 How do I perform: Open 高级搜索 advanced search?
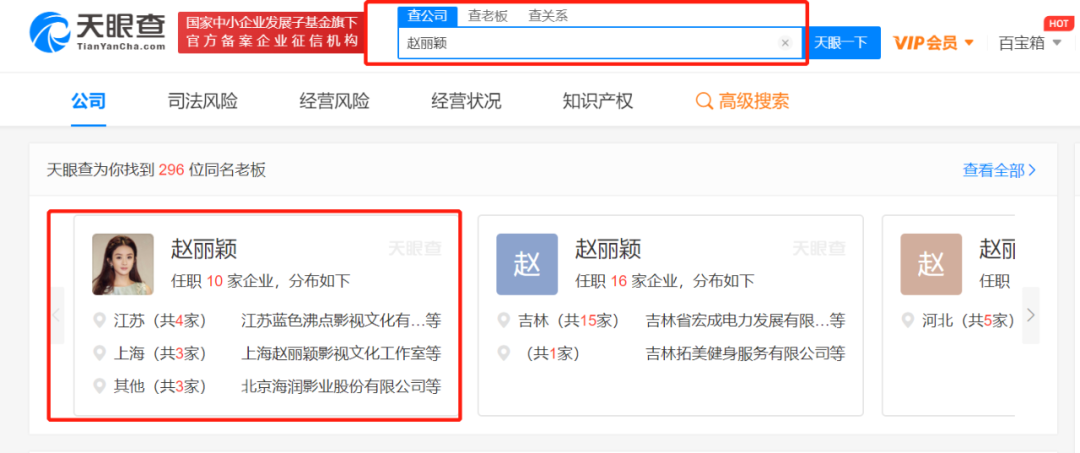coord(742,102)
